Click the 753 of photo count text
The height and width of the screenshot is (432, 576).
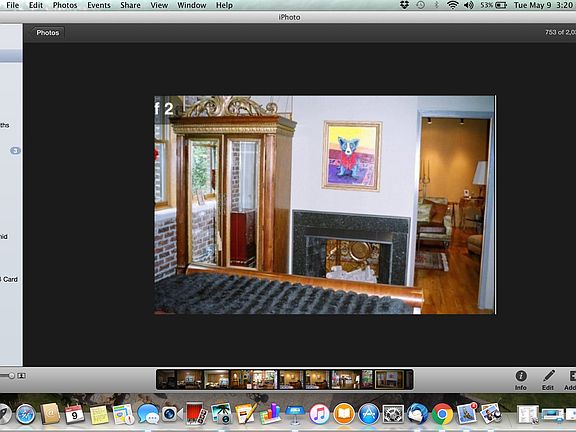[x=560, y=32]
